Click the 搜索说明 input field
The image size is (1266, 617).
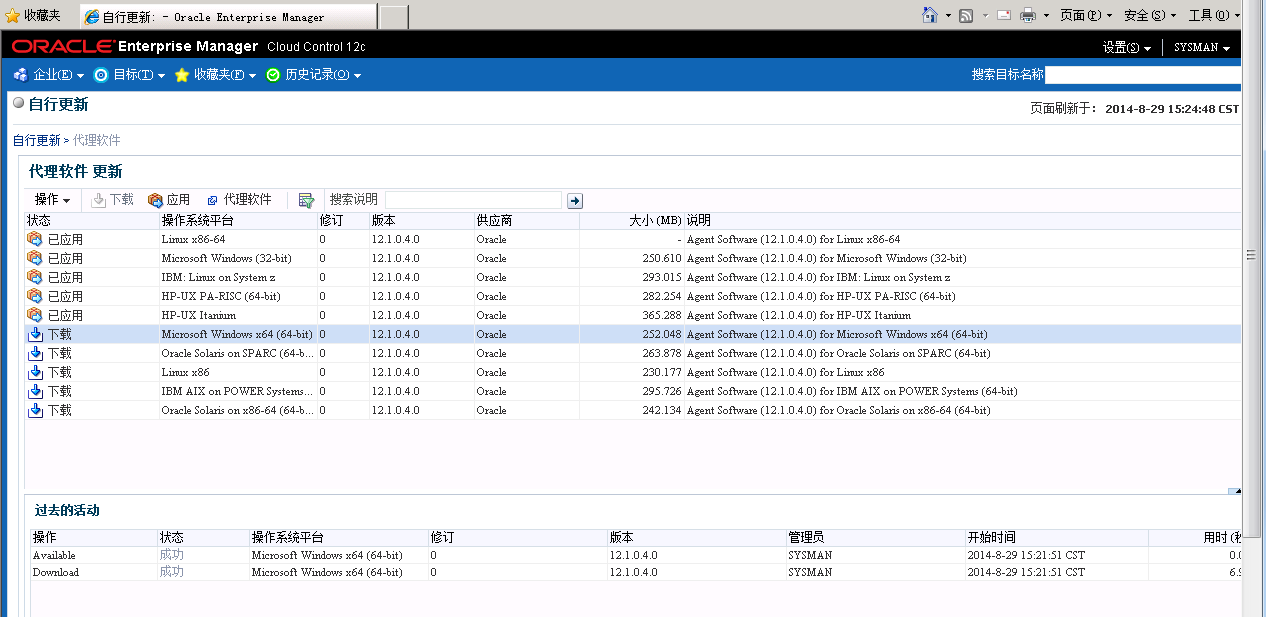click(473, 200)
